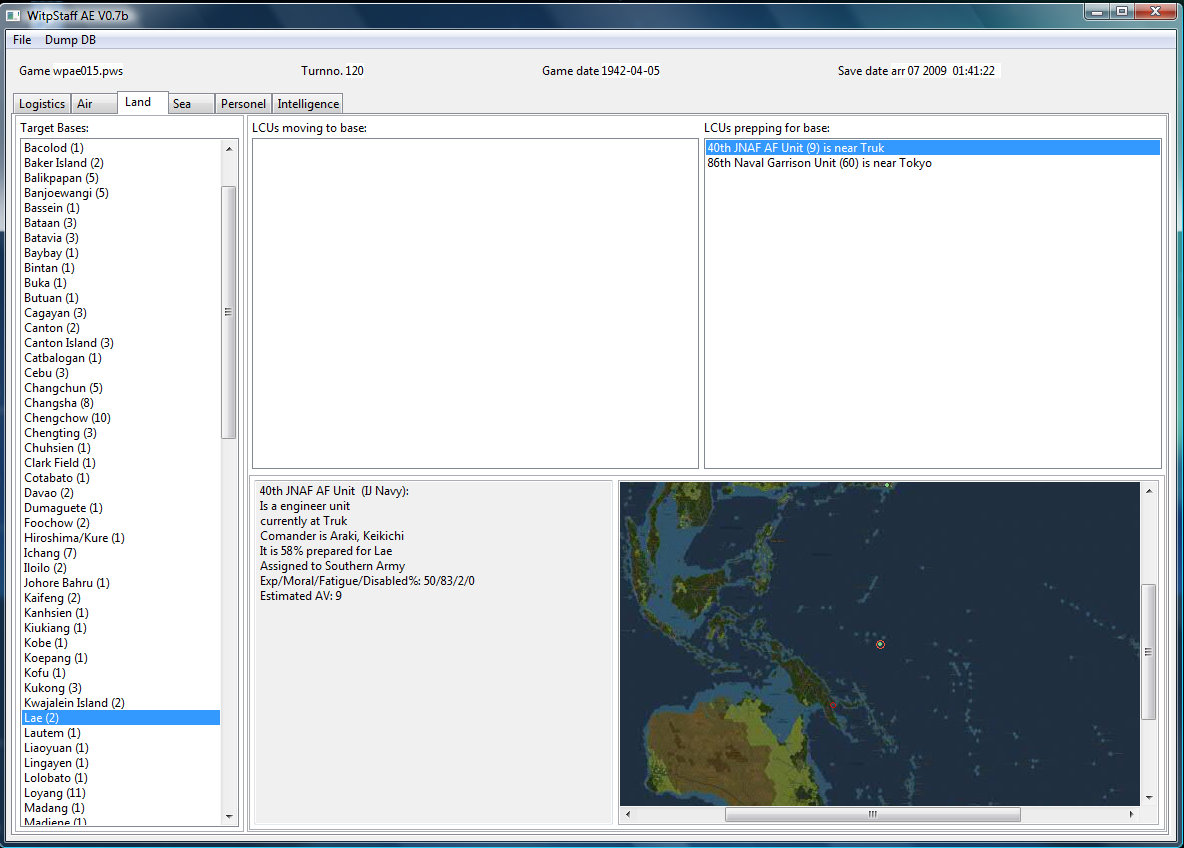1184x848 pixels.
Task: Select 86th Naval Garrison Unit entry
Action: (x=819, y=163)
